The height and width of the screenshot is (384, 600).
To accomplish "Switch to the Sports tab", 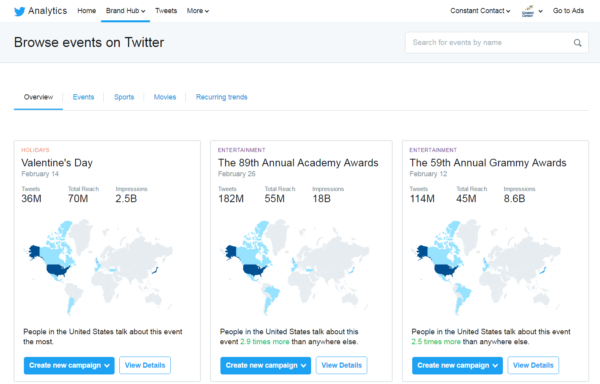I will click(124, 97).
